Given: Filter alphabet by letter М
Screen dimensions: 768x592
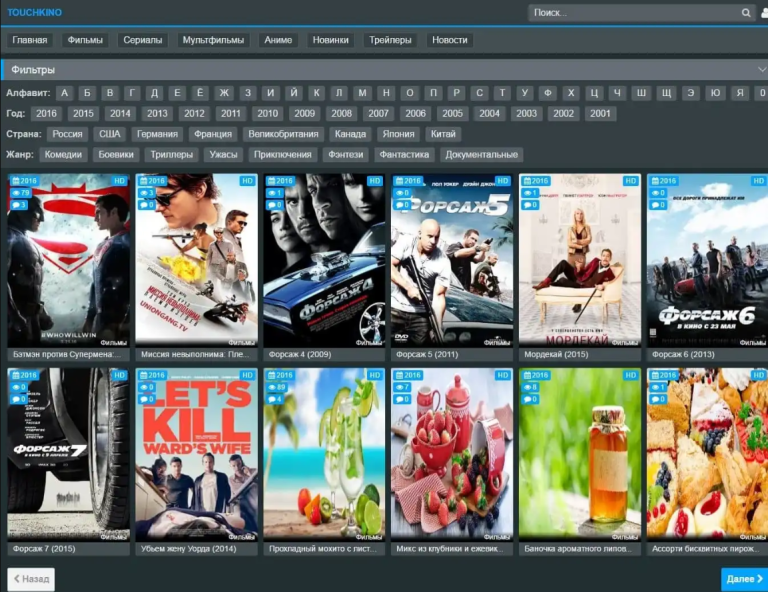Looking at the screenshot, I should click(362, 93).
